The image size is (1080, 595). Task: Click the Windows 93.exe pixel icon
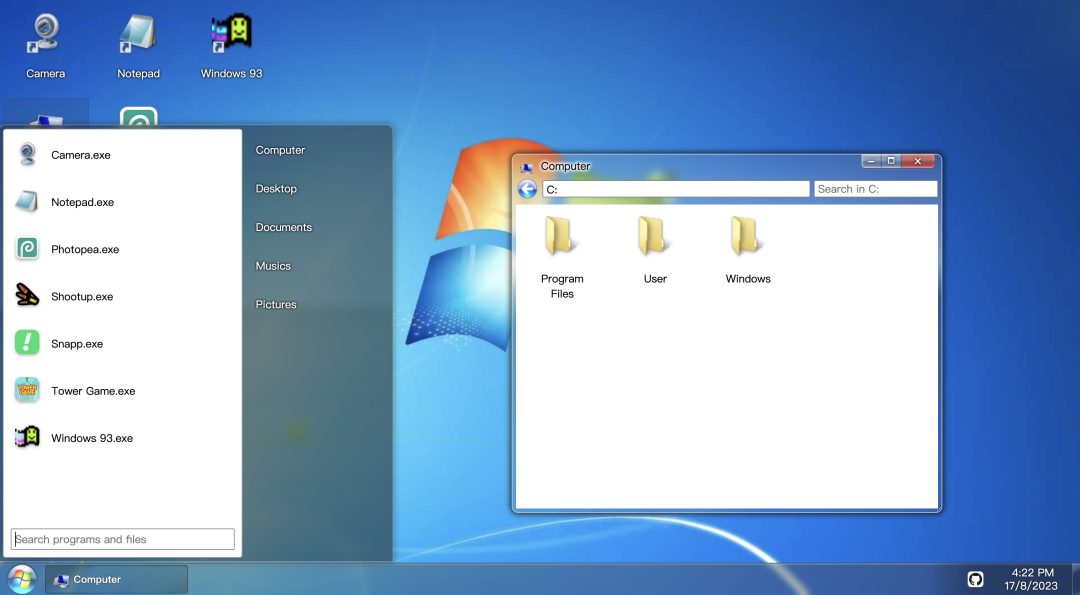[28, 437]
